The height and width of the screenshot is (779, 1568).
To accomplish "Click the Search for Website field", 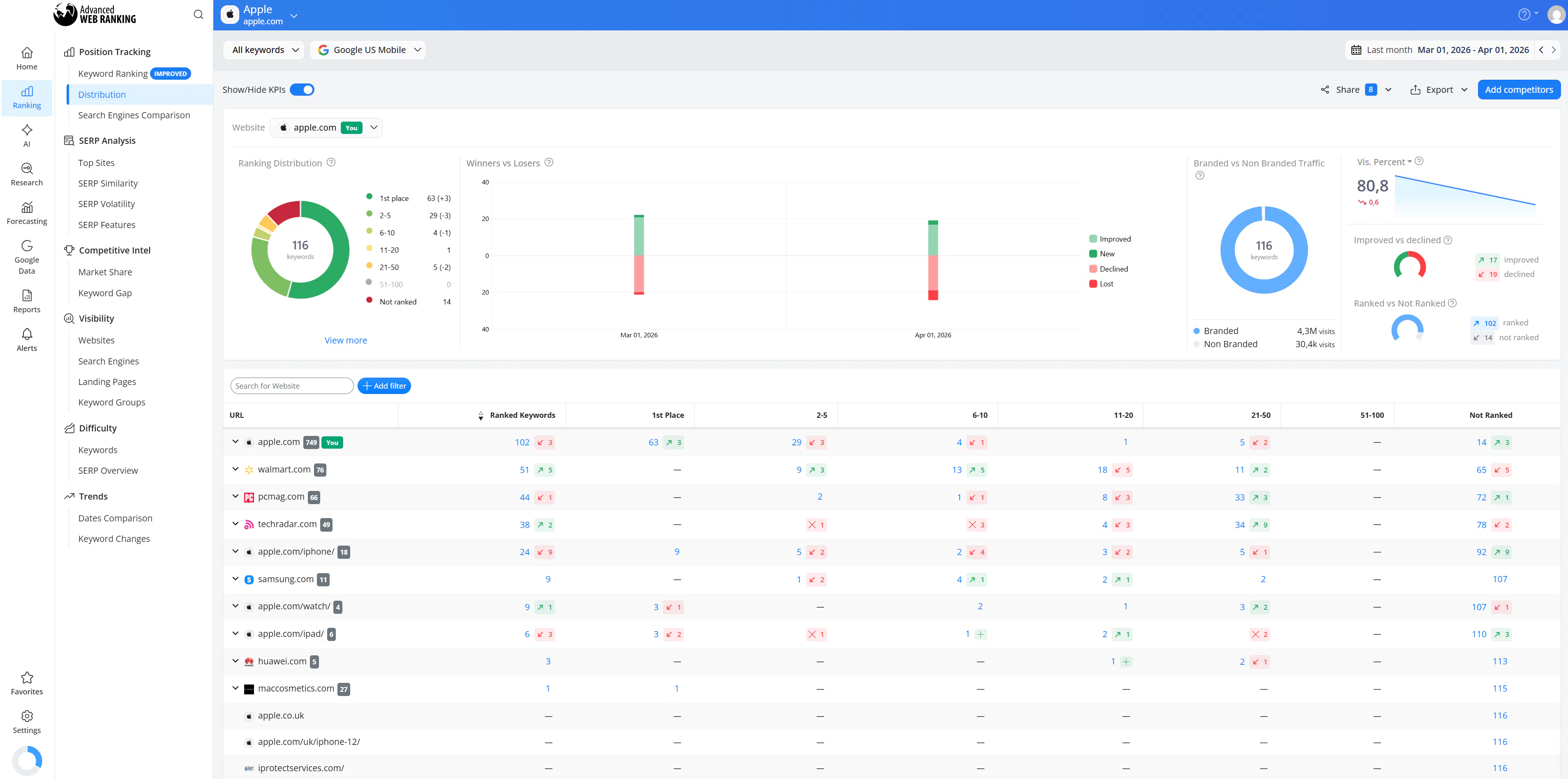I will [x=291, y=386].
